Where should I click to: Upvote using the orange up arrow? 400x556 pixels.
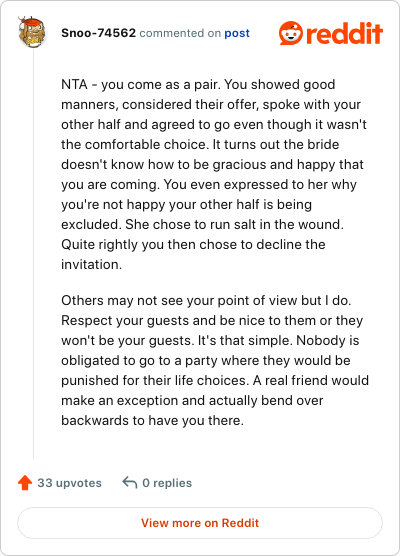[25, 483]
